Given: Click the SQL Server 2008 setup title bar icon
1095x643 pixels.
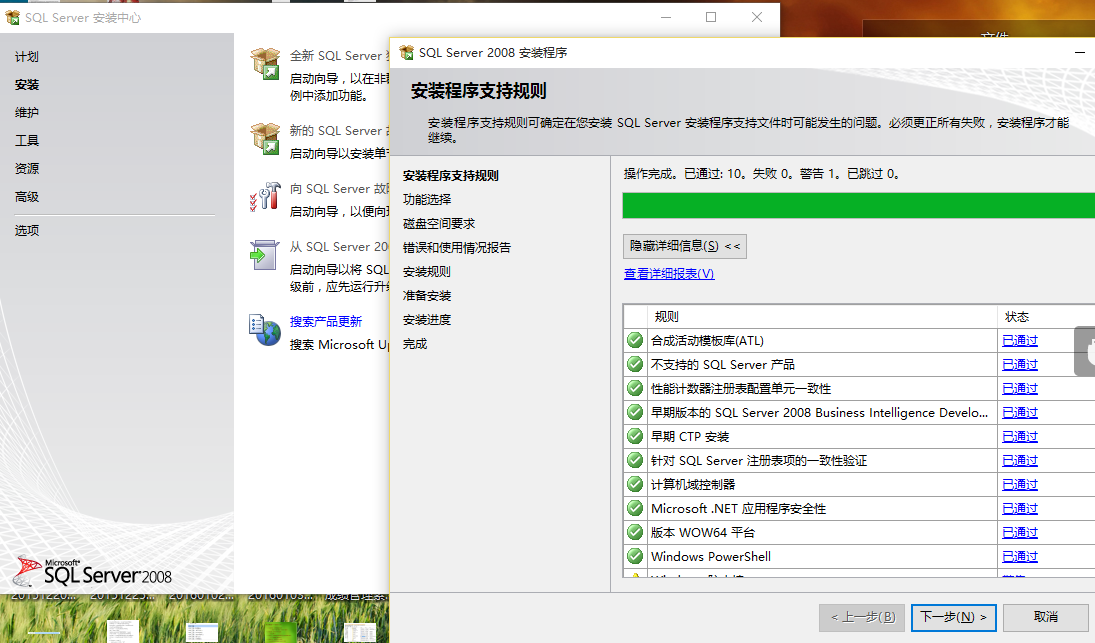Looking at the screenshot, I should click(406, 52).
